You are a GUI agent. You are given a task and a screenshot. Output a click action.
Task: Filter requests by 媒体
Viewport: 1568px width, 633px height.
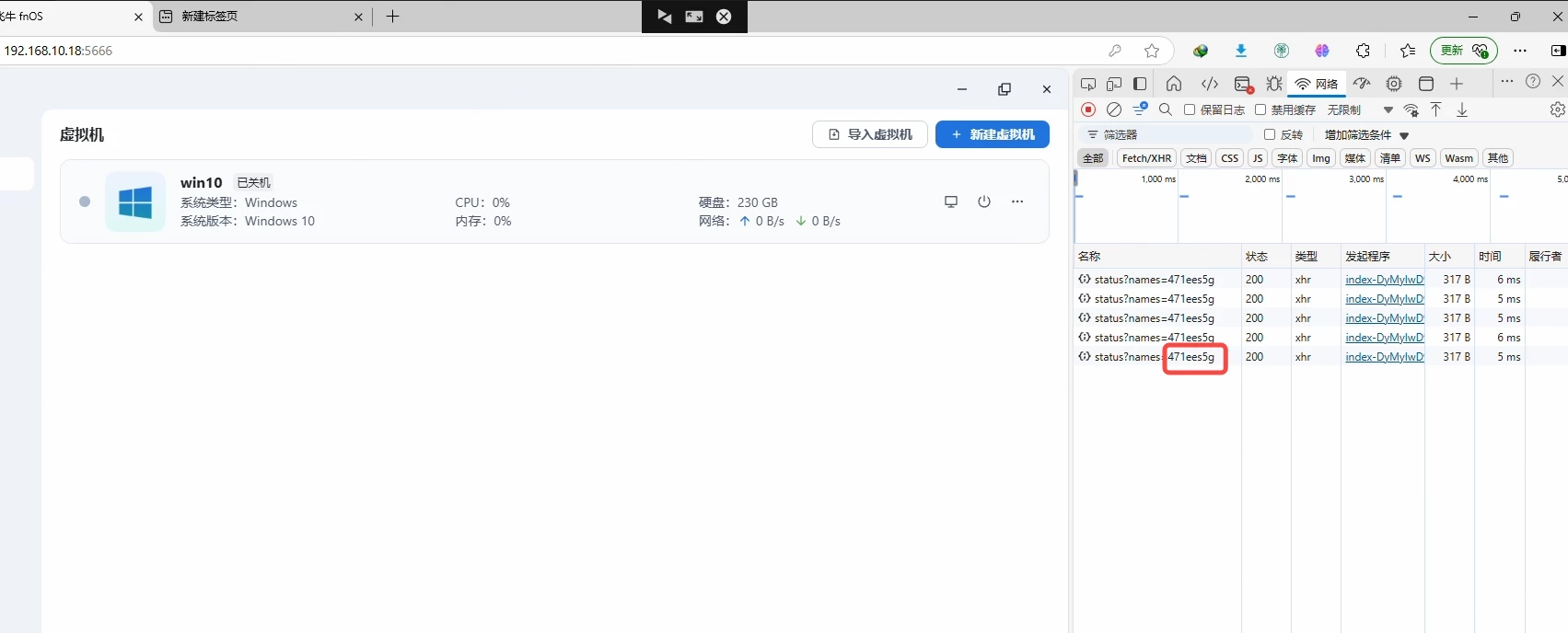point(1355,158)
